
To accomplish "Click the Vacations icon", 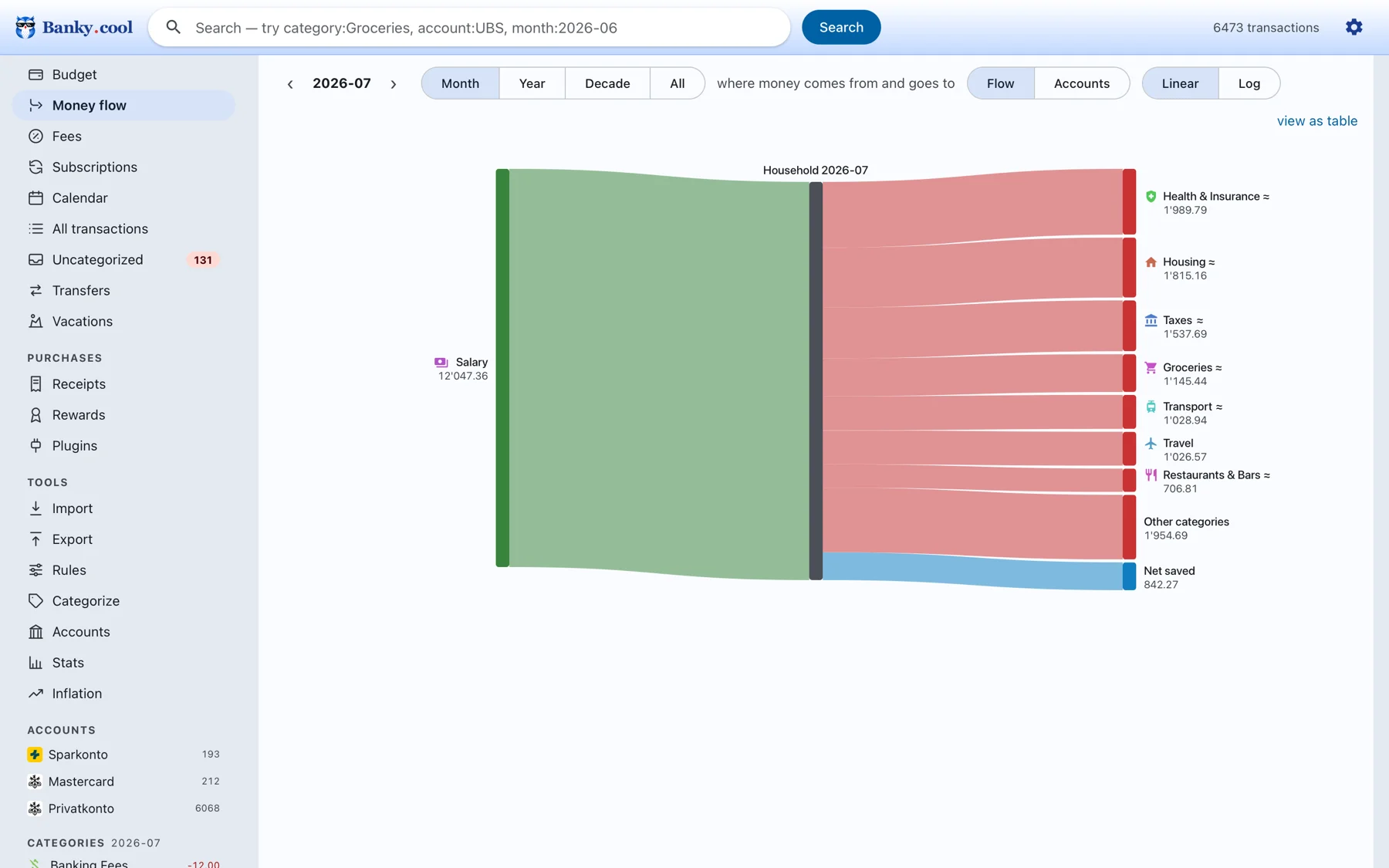I will tap(35, 321).
